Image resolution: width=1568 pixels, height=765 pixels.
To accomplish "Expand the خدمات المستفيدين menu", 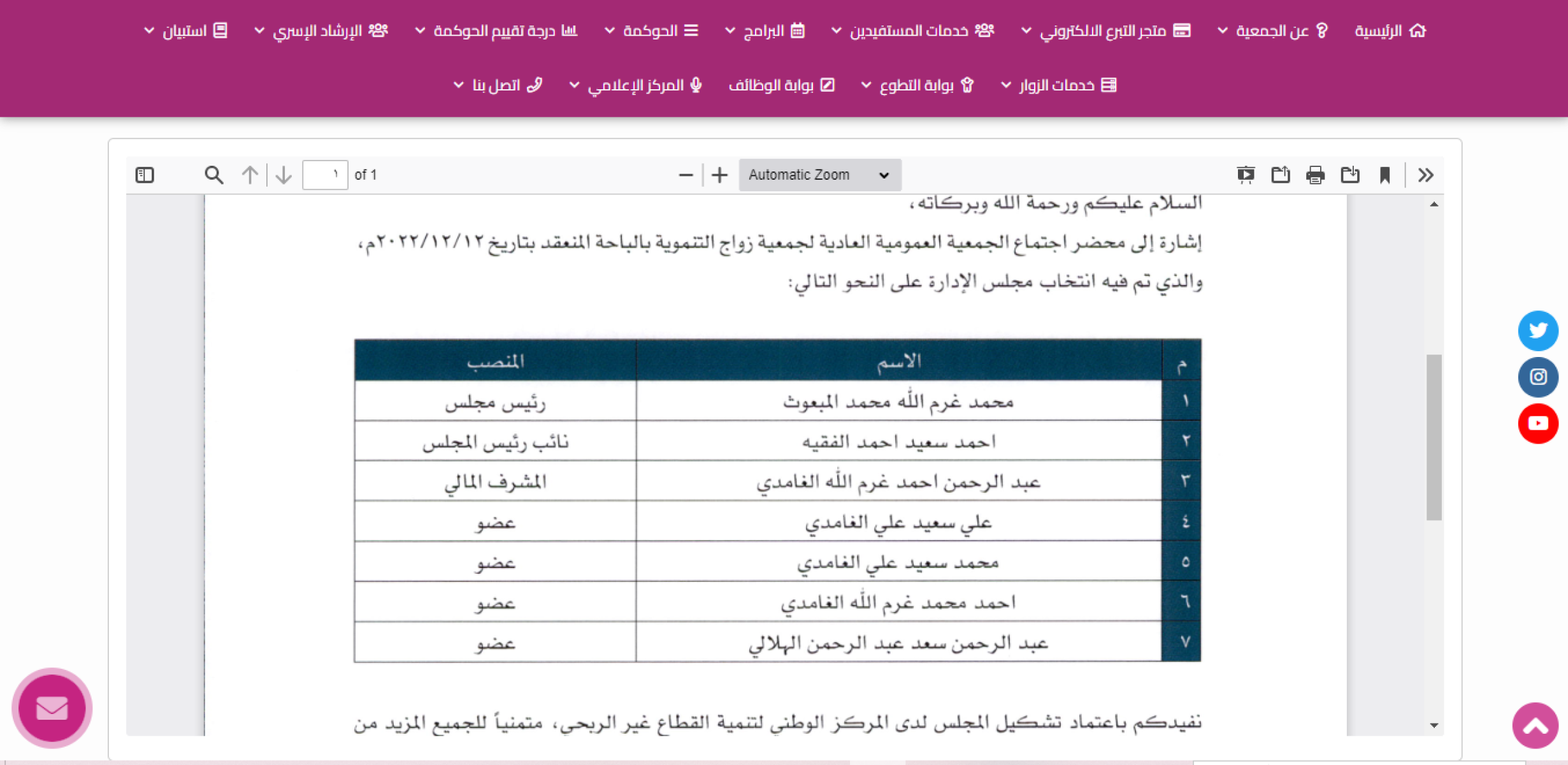I will [x=912, y=31].
